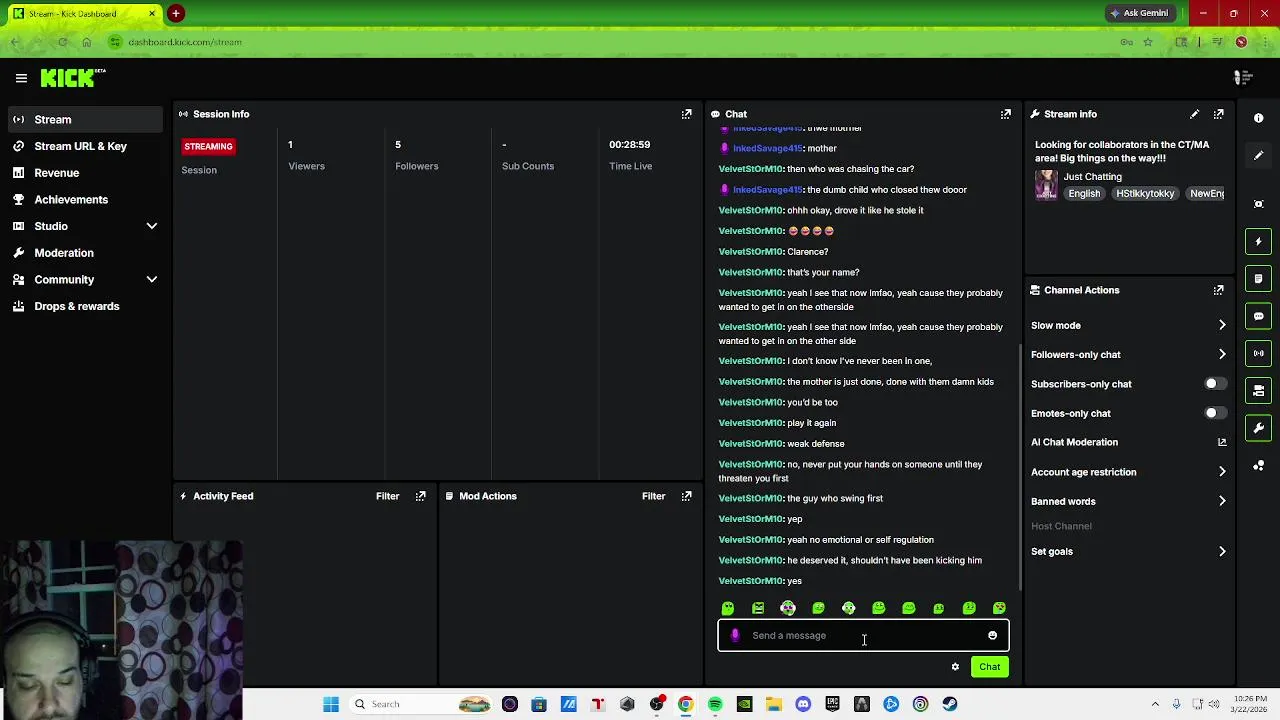Expand the Community sidebar section

152,280
